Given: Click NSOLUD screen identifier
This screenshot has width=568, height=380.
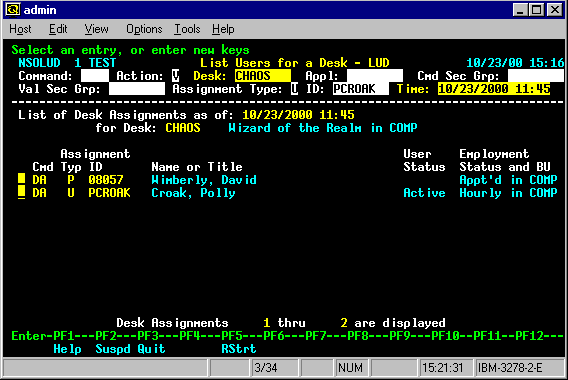Looking at the screenshot, I should point(39,63).
